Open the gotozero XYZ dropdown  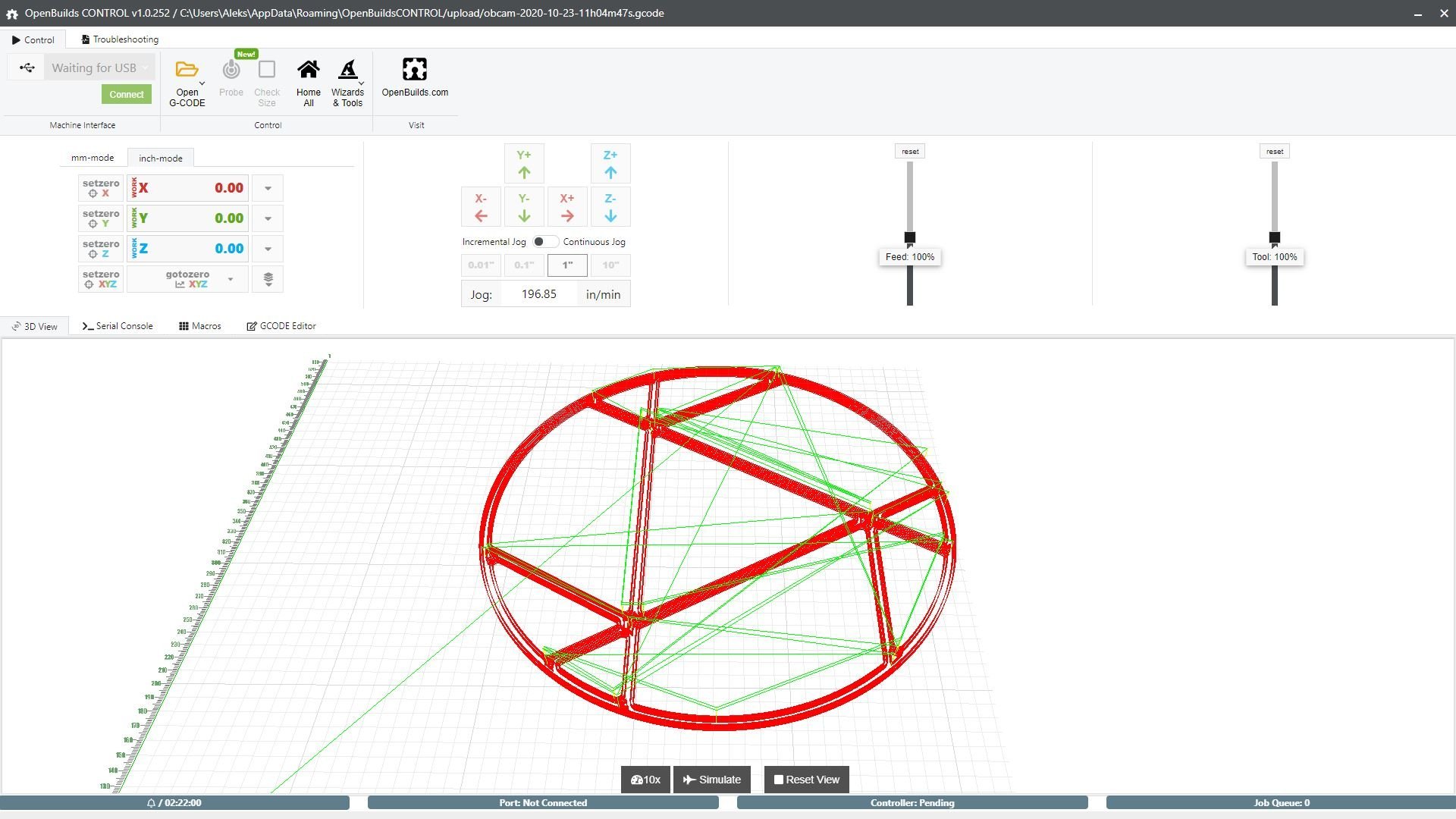pyautogui.click(x=231, y=279)
